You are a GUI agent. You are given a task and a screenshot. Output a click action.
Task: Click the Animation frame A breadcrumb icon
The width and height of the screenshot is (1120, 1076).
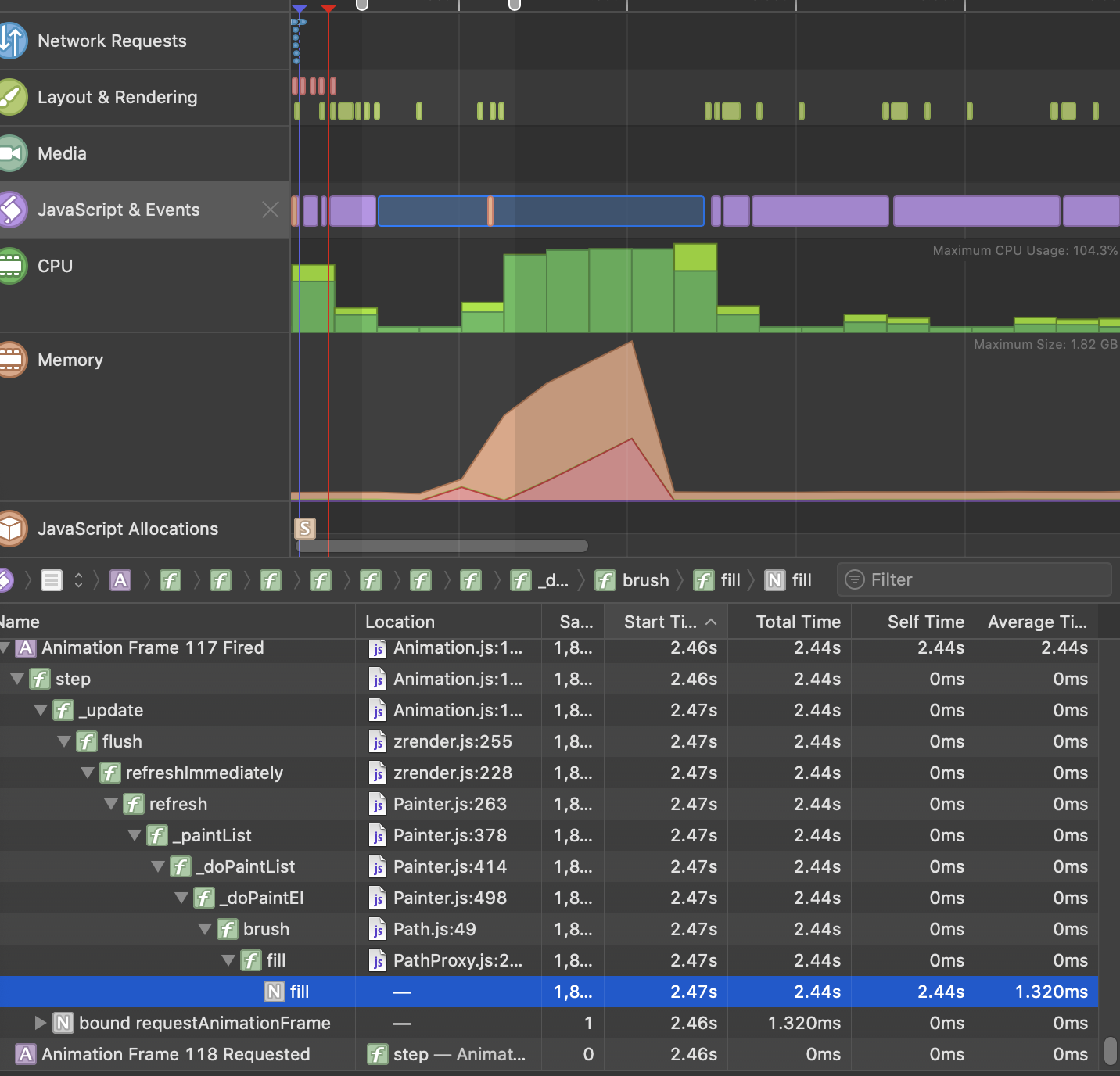tap(120, 580)
